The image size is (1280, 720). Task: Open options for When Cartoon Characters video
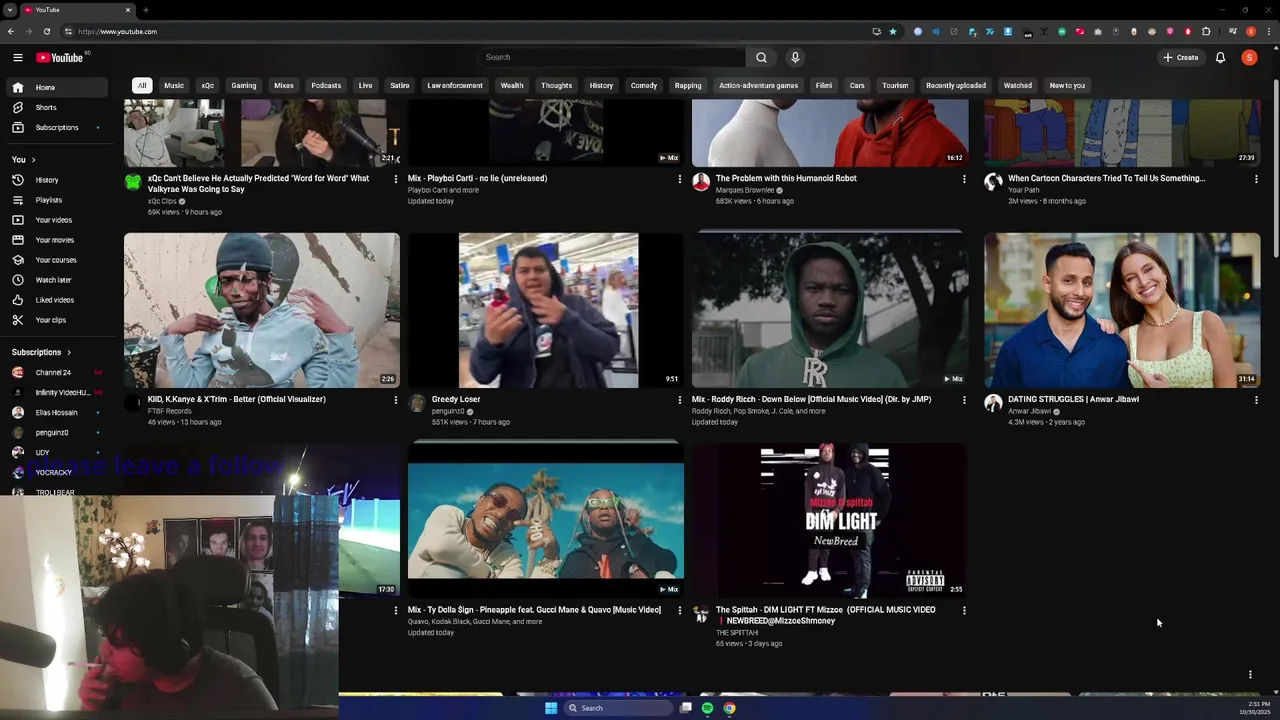[x=1256, y=179]
